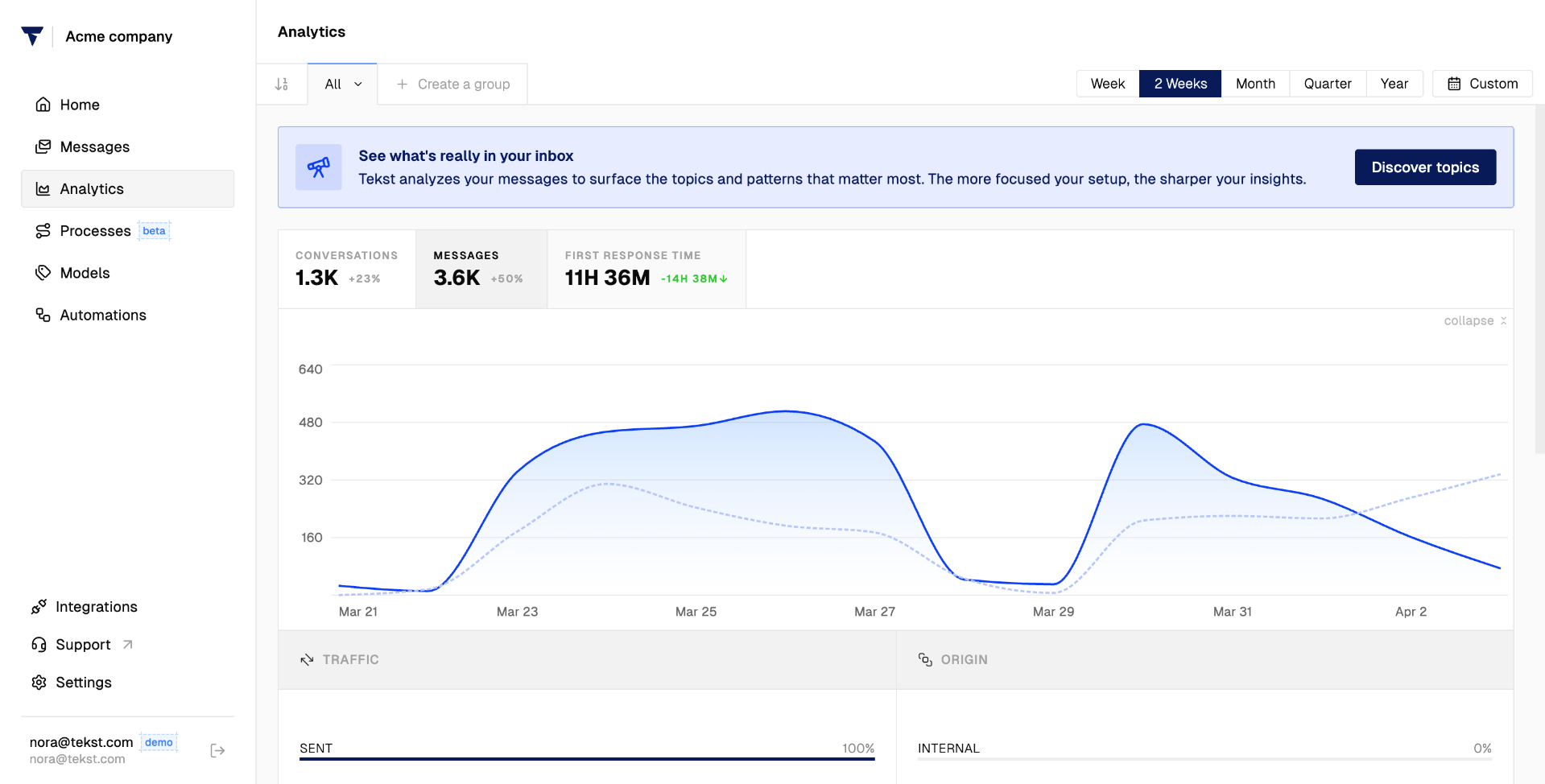Open Settings from the gear icon

coord(39,683)
